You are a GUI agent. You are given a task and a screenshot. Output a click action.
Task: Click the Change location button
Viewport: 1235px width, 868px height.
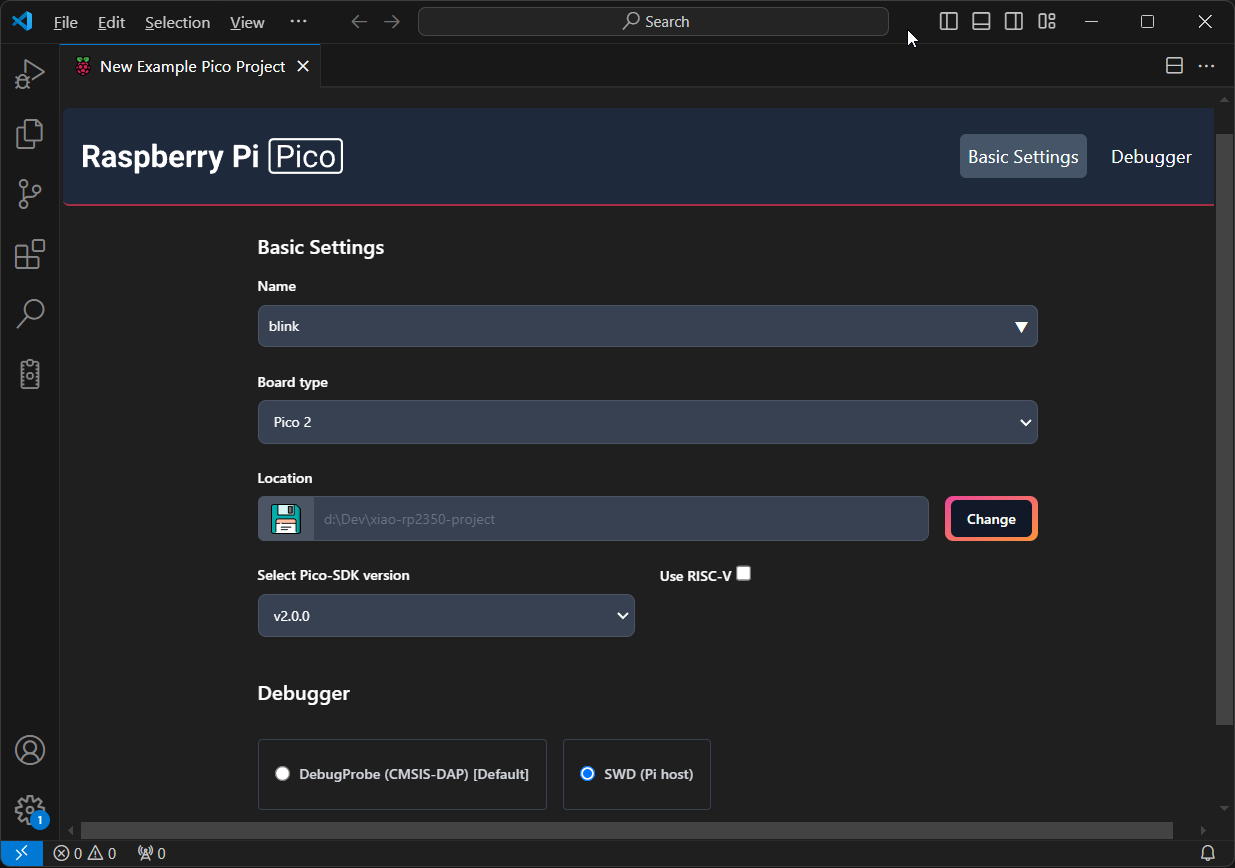pos(991,519)
